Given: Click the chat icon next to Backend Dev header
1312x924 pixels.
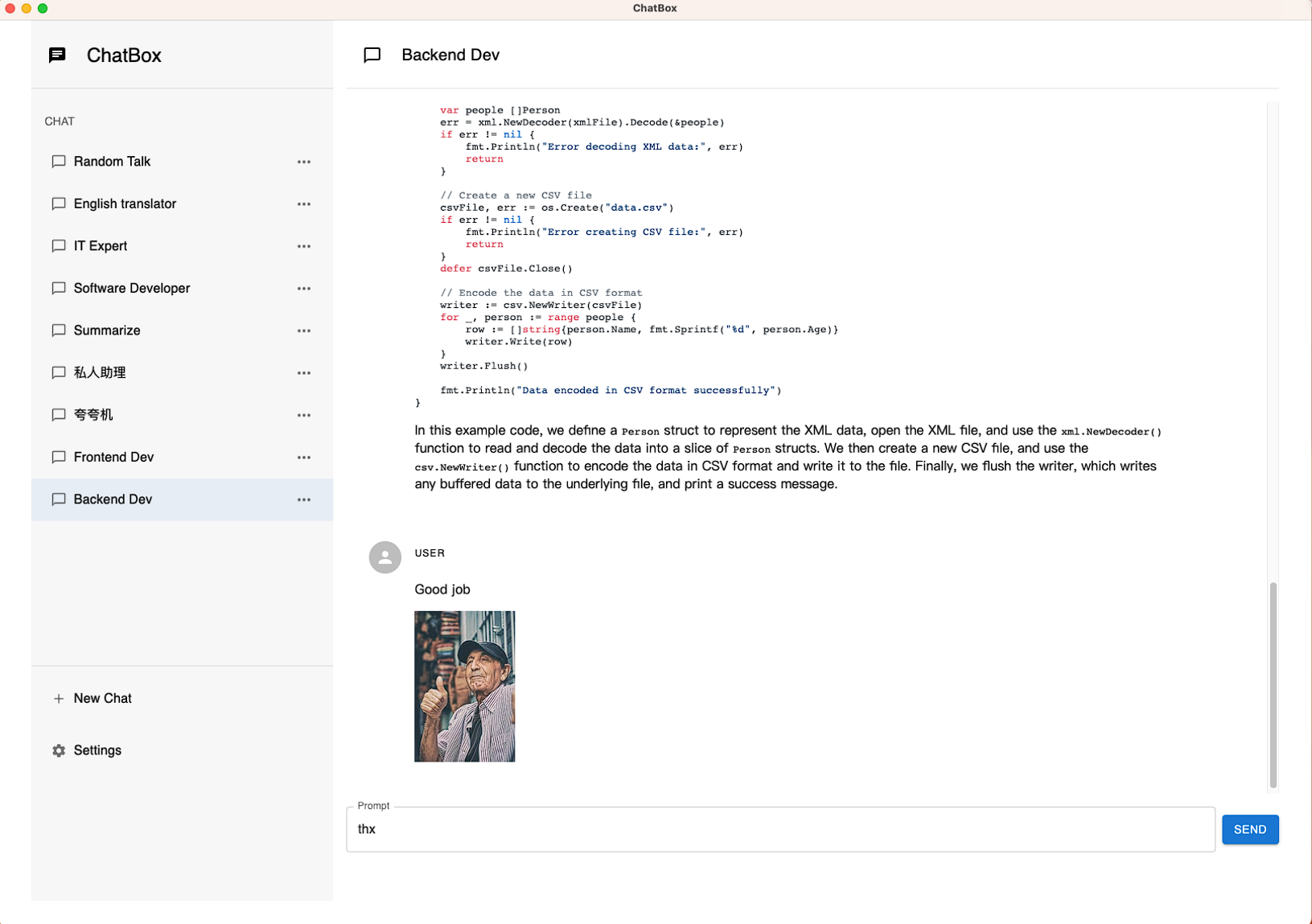Looking at the screenshot, I should click(372, 55).
